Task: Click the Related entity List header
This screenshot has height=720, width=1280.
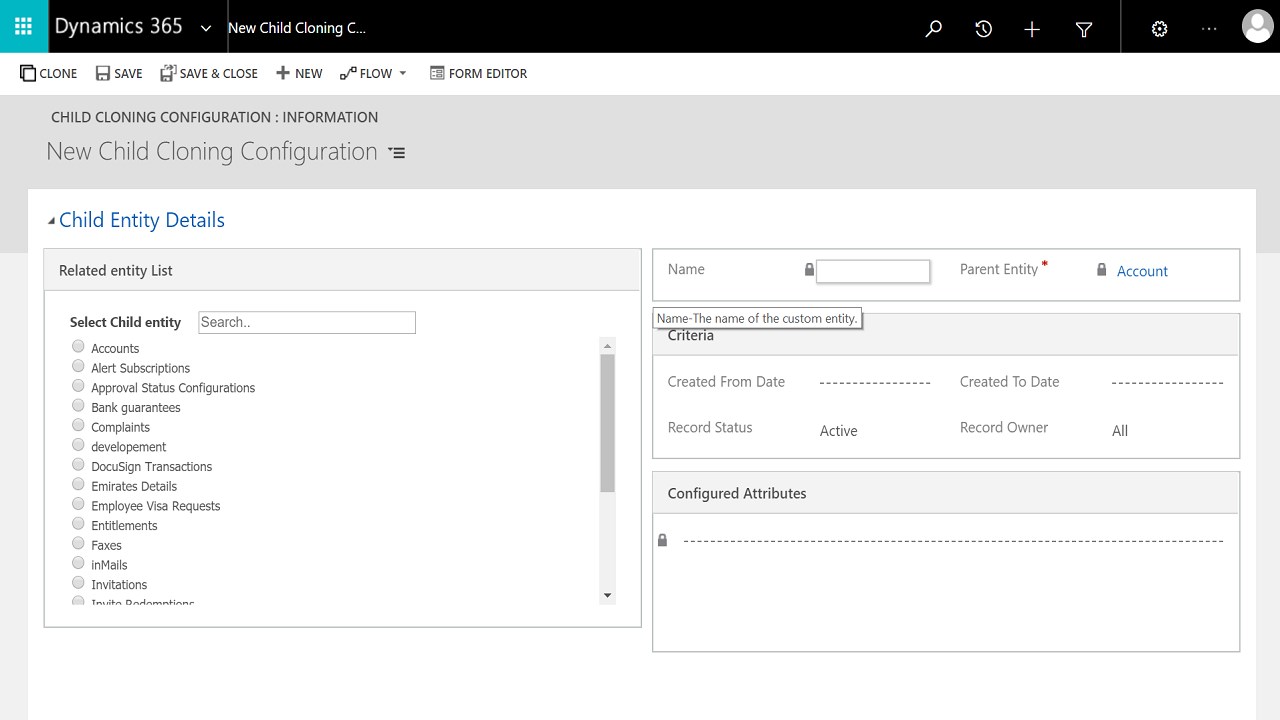Action: coord(342,271)
